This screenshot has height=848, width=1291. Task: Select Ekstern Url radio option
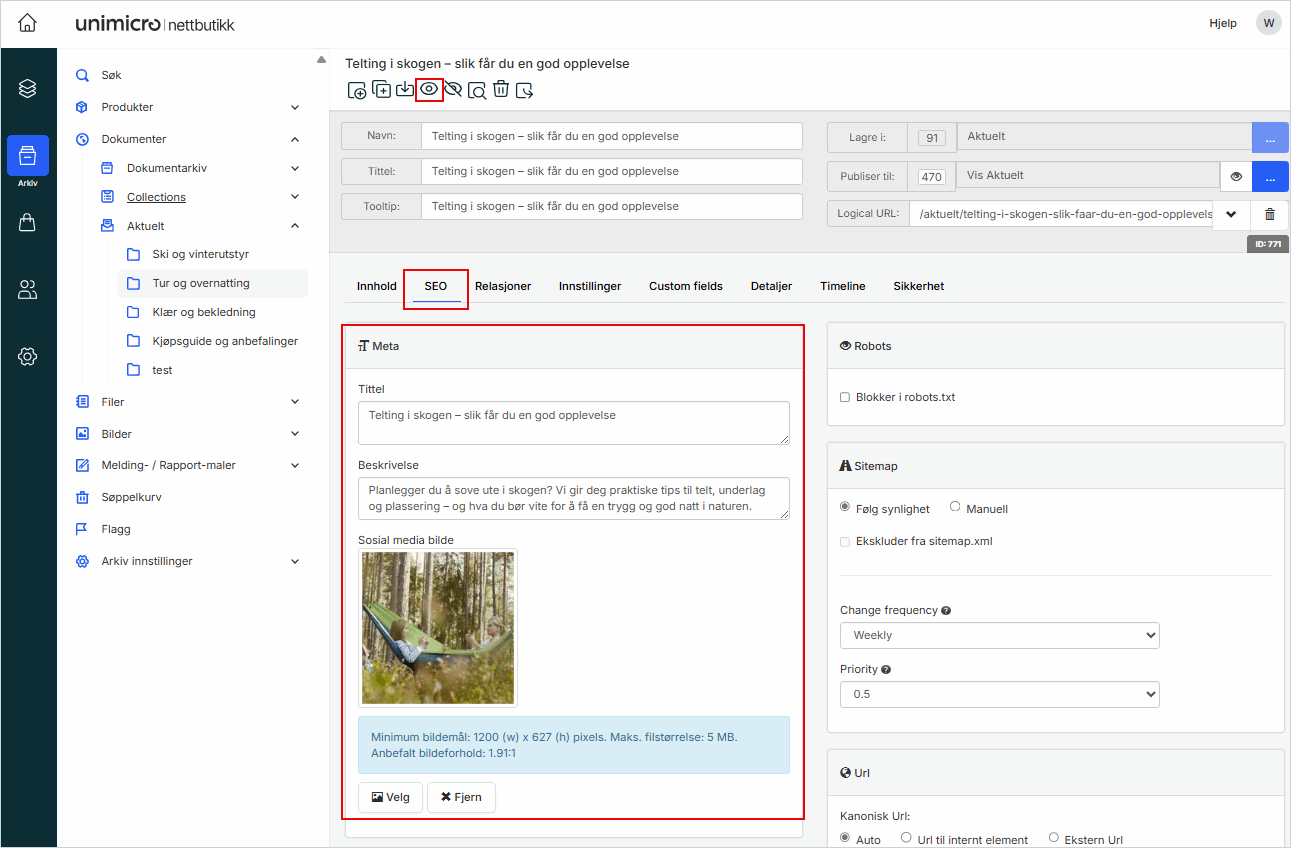point(1054,838)
